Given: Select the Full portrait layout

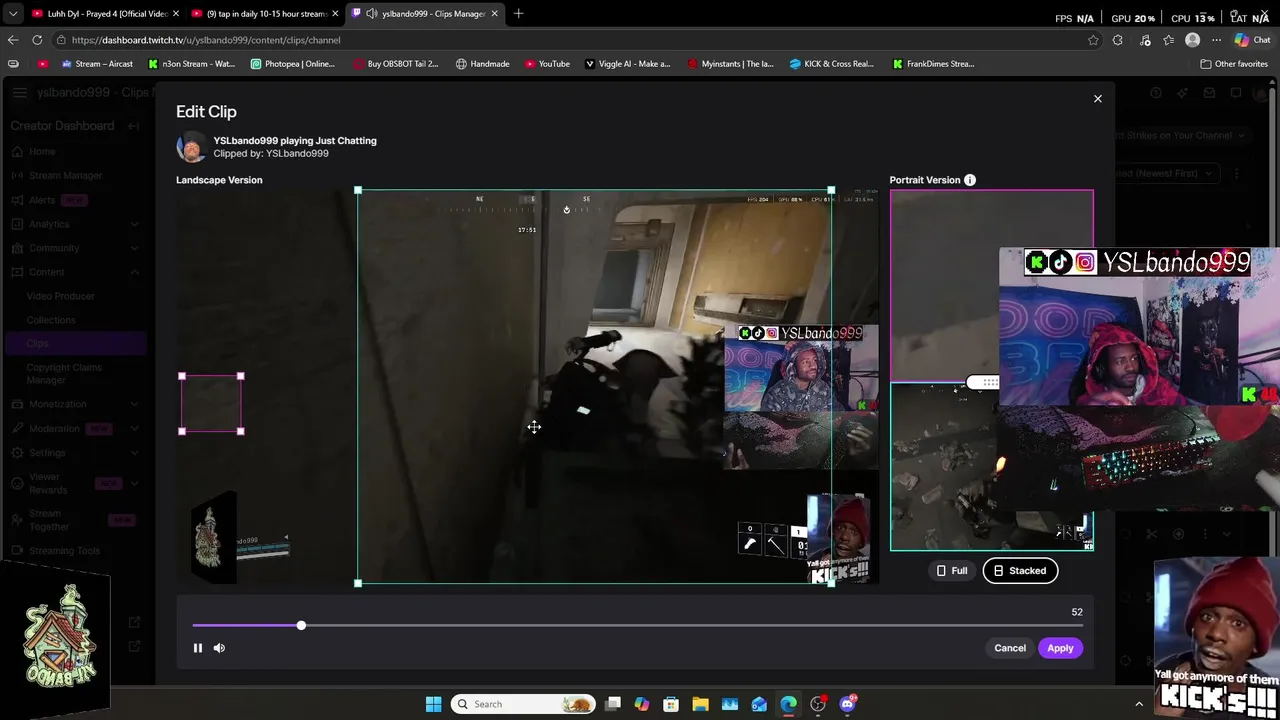Looking at the screenshot, I should [x=951, y=571].
